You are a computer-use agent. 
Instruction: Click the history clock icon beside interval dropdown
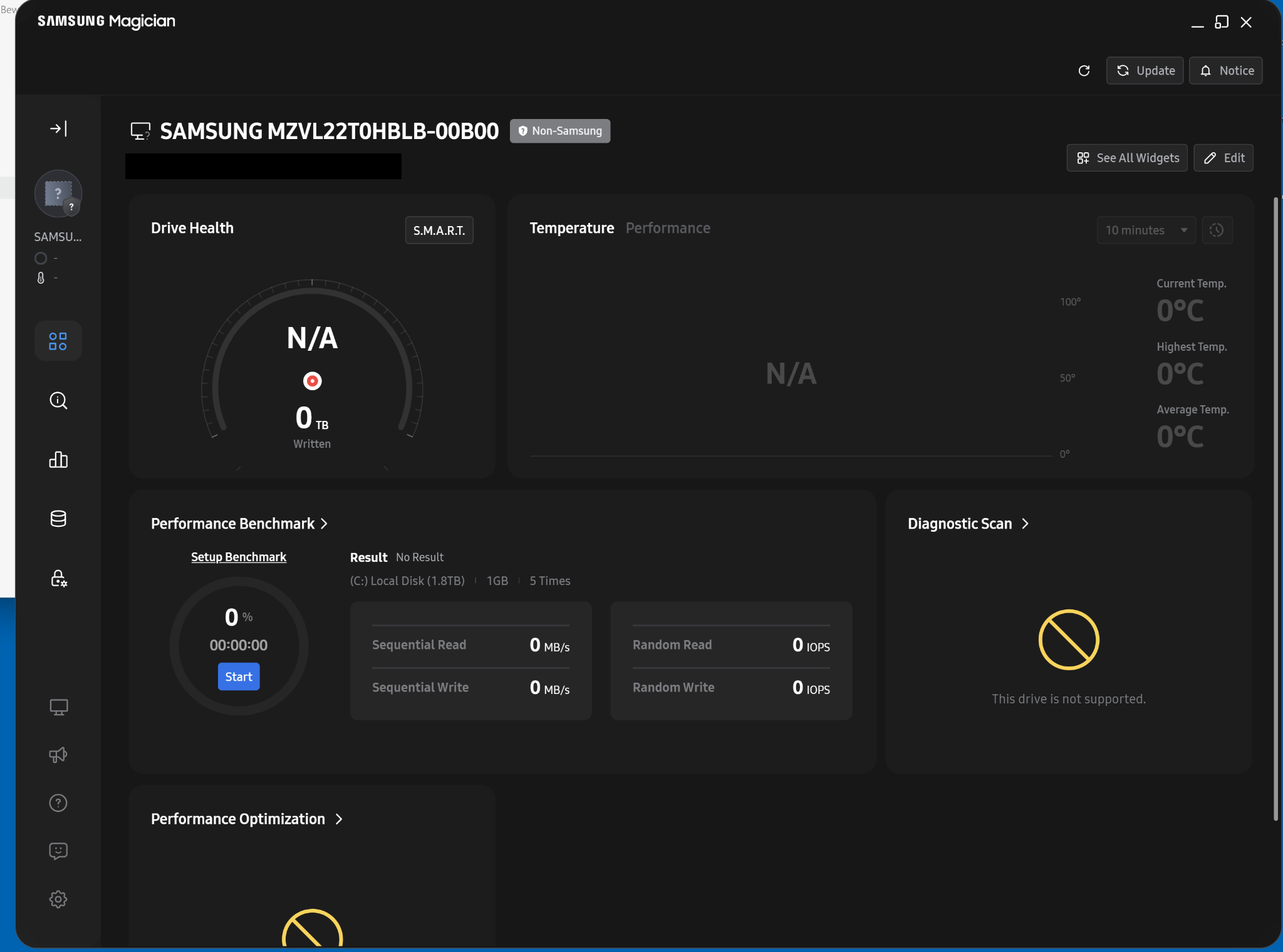pyautogui.click(x=1217, y=230)
